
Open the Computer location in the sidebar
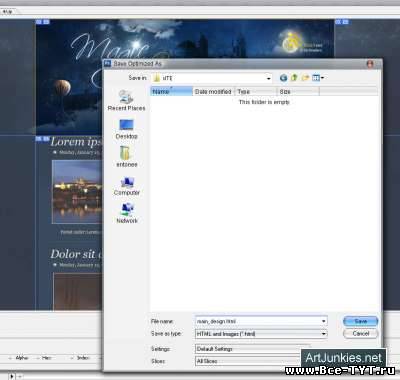127,186
